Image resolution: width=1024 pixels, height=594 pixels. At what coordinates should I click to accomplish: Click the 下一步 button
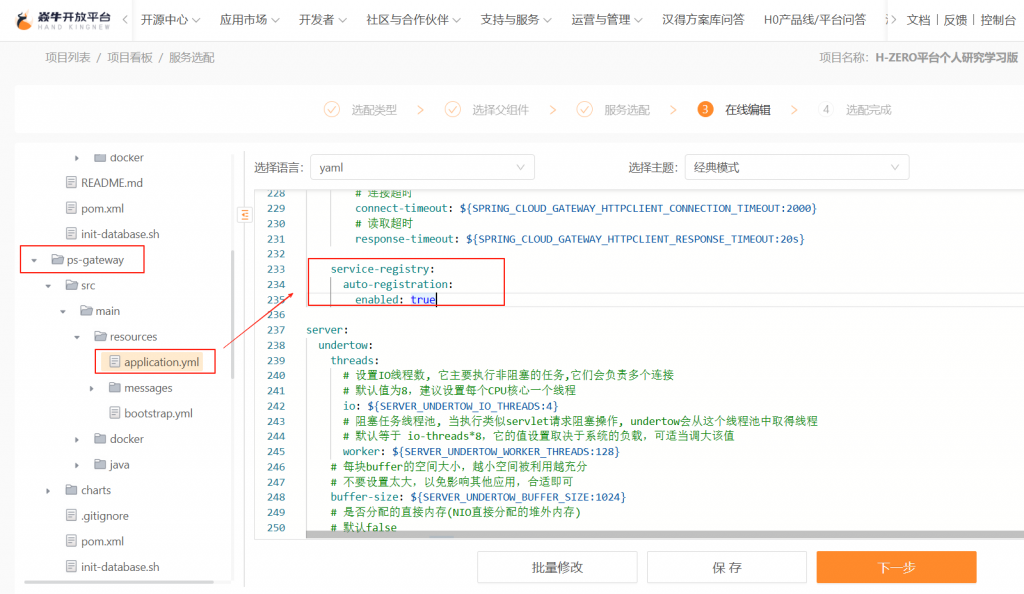click(896, 567)
